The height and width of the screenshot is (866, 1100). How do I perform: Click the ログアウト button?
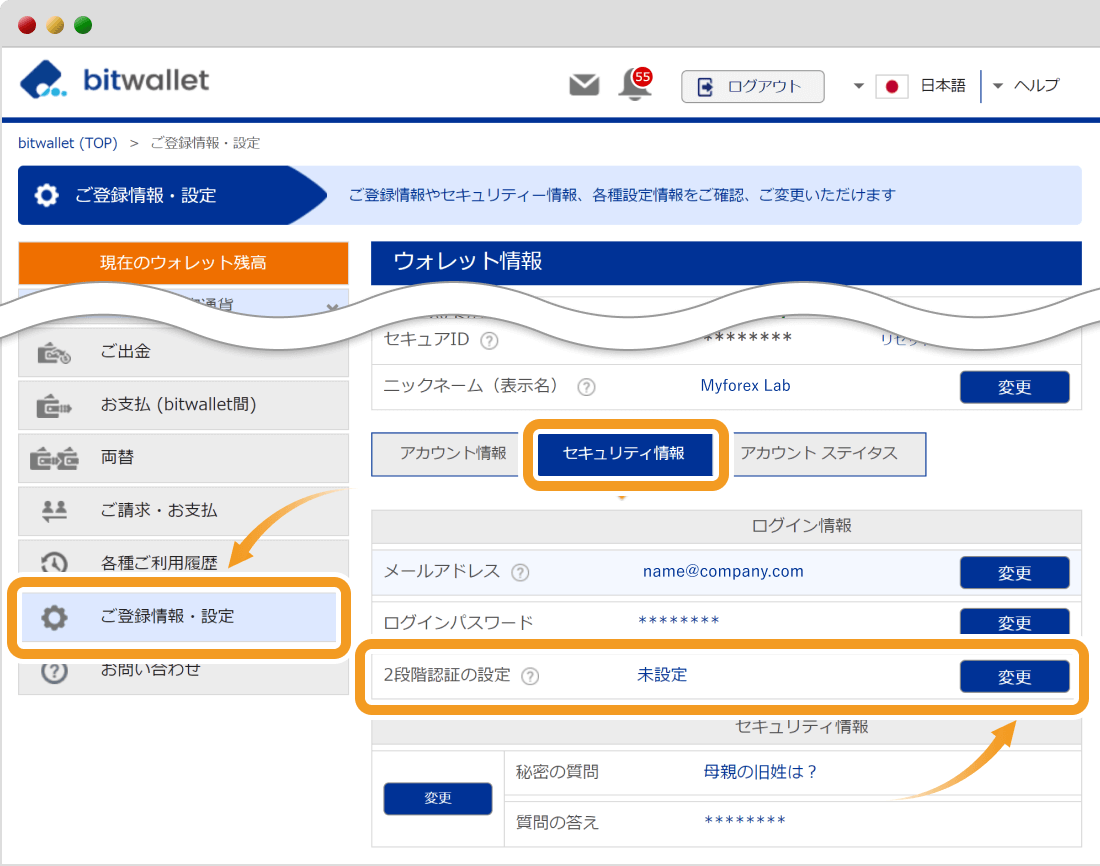753,86
